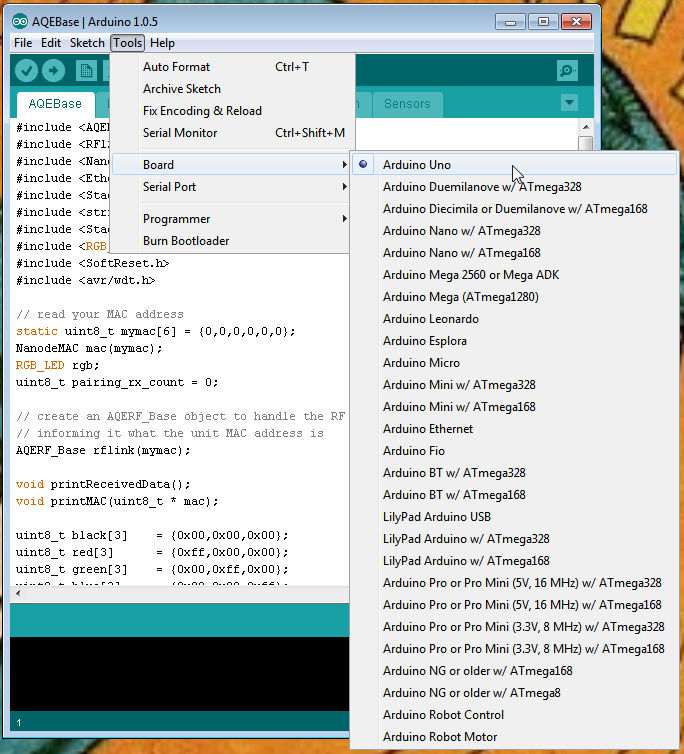Open the Help menu
684x754 pixels.
pyautogui.click(x=163, y=43)
